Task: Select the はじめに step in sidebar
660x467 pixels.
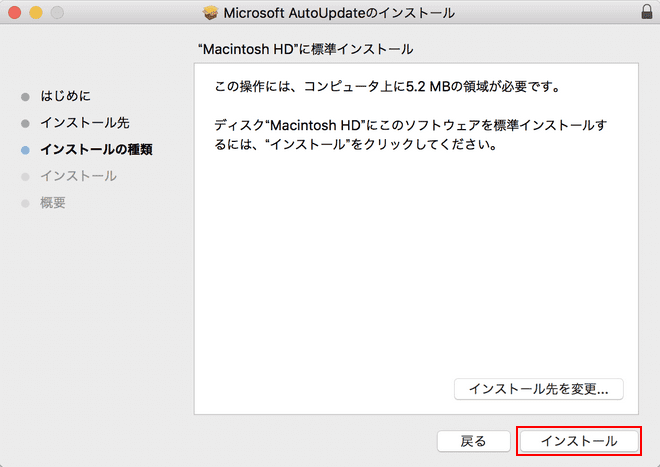Action: [x=65, y=96]
